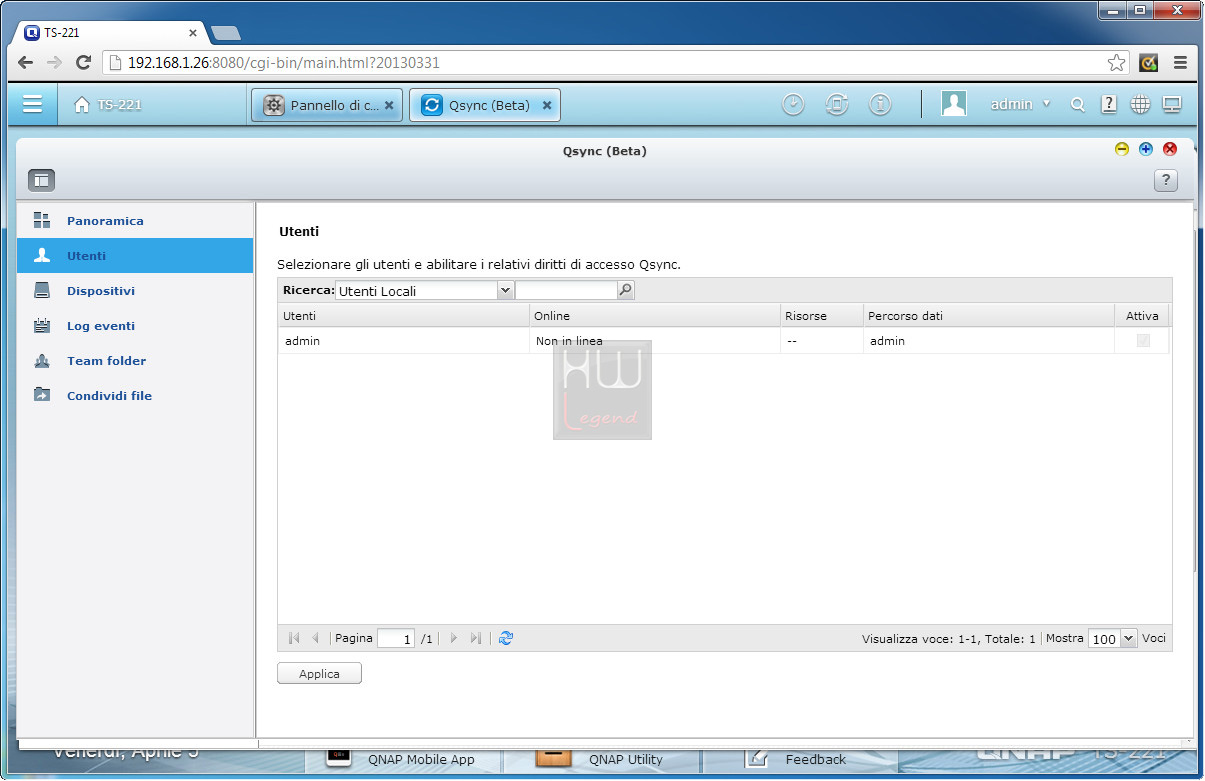
Task: Go to first page of users list
Action: pos(294,638)
